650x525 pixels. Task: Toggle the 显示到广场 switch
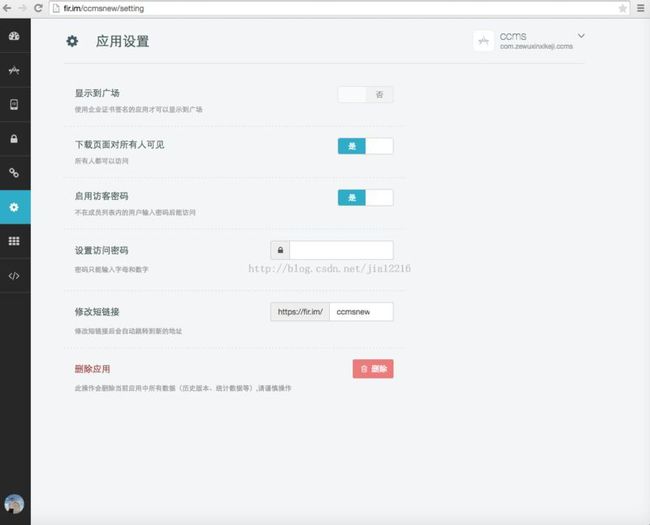365,95
